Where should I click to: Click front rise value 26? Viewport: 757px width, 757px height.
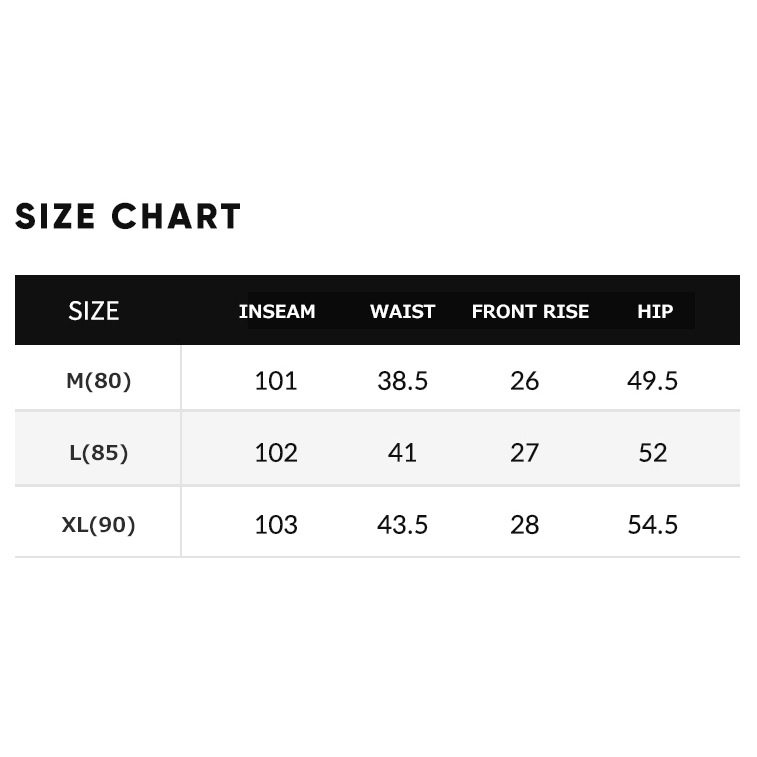524,381
